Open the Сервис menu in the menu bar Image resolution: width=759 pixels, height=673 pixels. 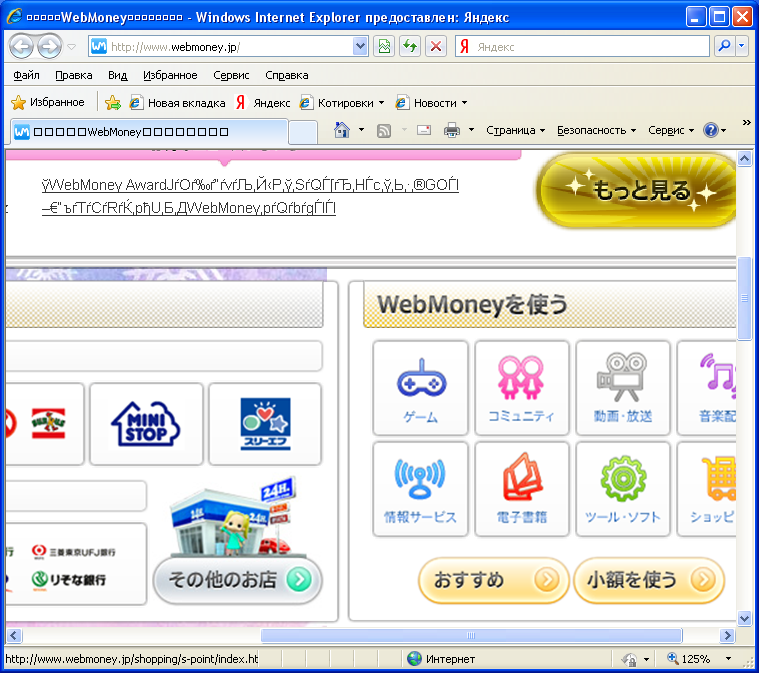[231, 75]
